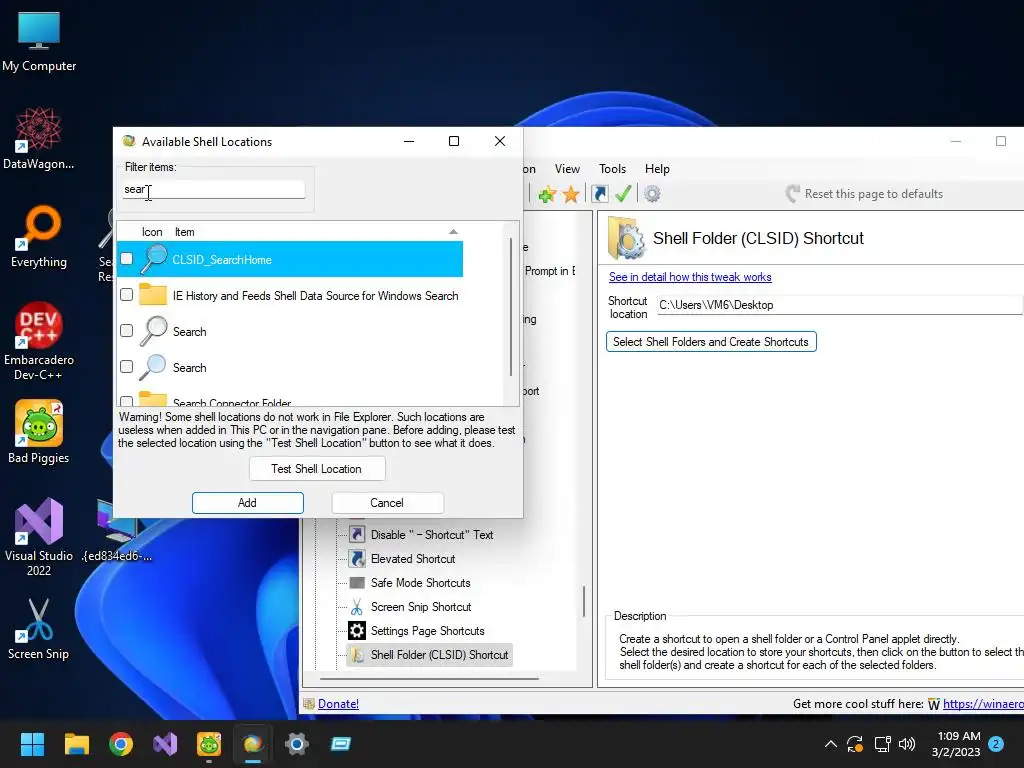Switch to Winaero Tweaker on the taskbar
Image resolution: width=1024 pixels, height=768 pixels.
[253, 744]
